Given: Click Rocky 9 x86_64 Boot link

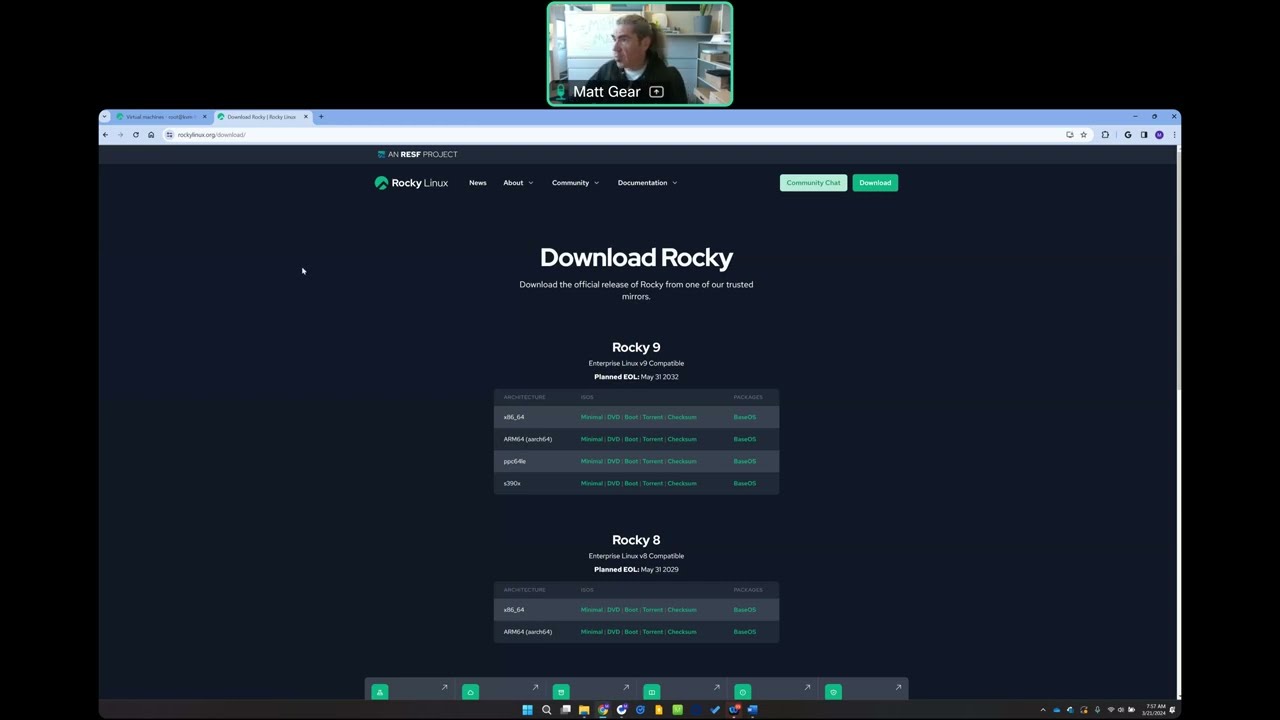Looking at the screenshot, I should coord(631,417).
